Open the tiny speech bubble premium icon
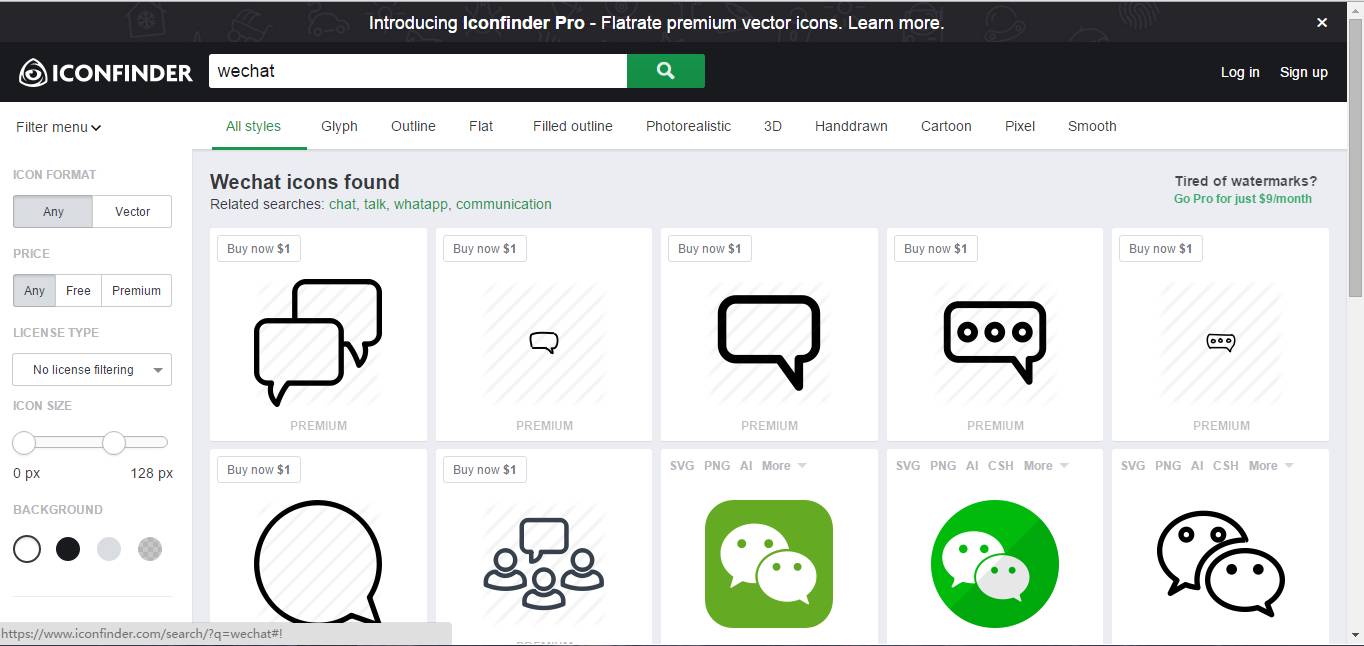The width and height of the screenshot is (1364, 646). click(544, 342)
